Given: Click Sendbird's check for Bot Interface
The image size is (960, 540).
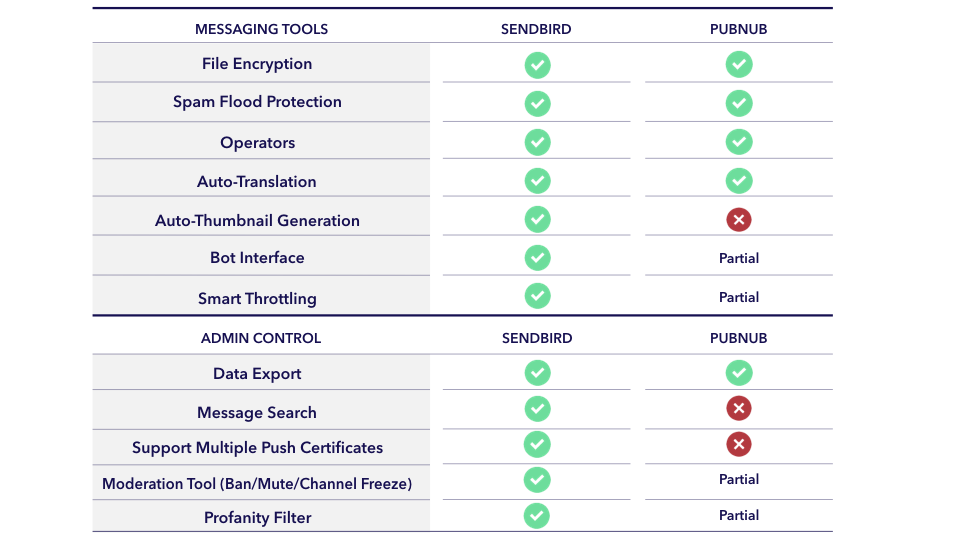Looking at the screenshot, I should coord(538,258).
